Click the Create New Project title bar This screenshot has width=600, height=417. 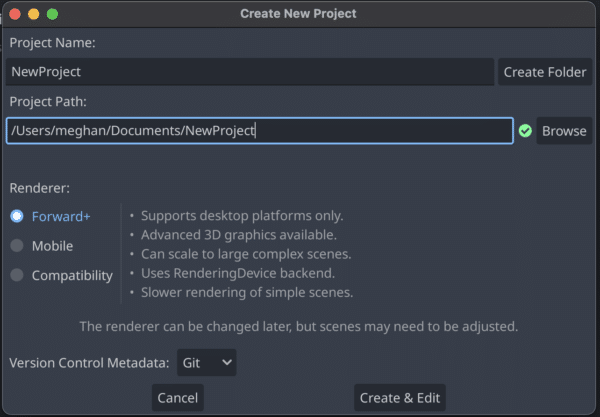(298, 14)
